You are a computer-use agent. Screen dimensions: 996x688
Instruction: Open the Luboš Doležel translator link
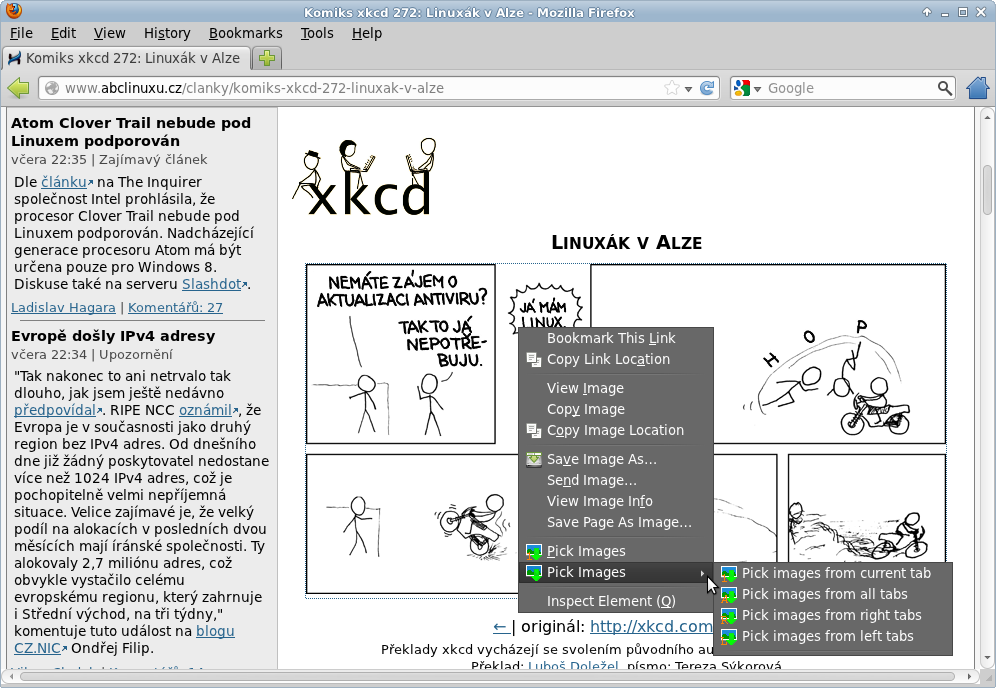pyautogui.click(x=573, y=666)
